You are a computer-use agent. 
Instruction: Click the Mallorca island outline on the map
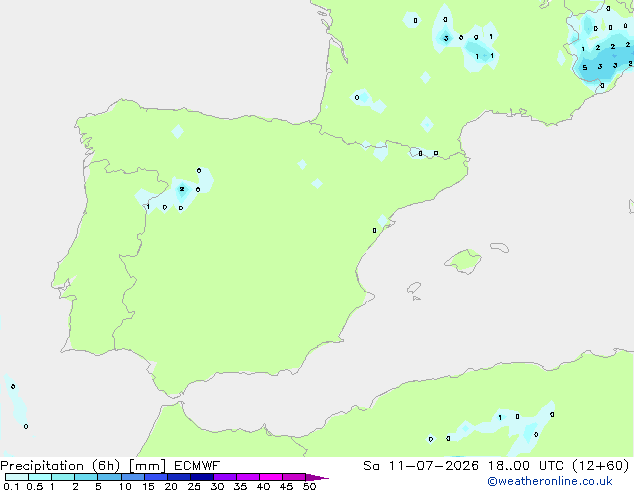coord(463,261)
